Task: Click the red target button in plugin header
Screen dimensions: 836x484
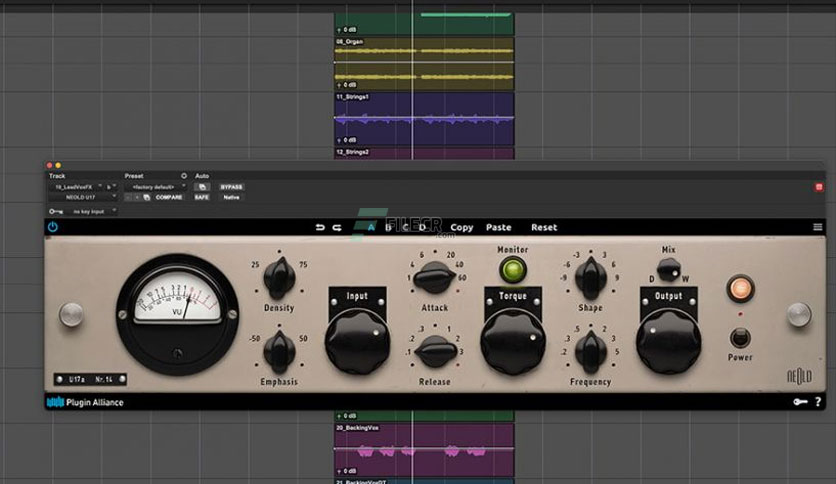Action: [819, 187]
